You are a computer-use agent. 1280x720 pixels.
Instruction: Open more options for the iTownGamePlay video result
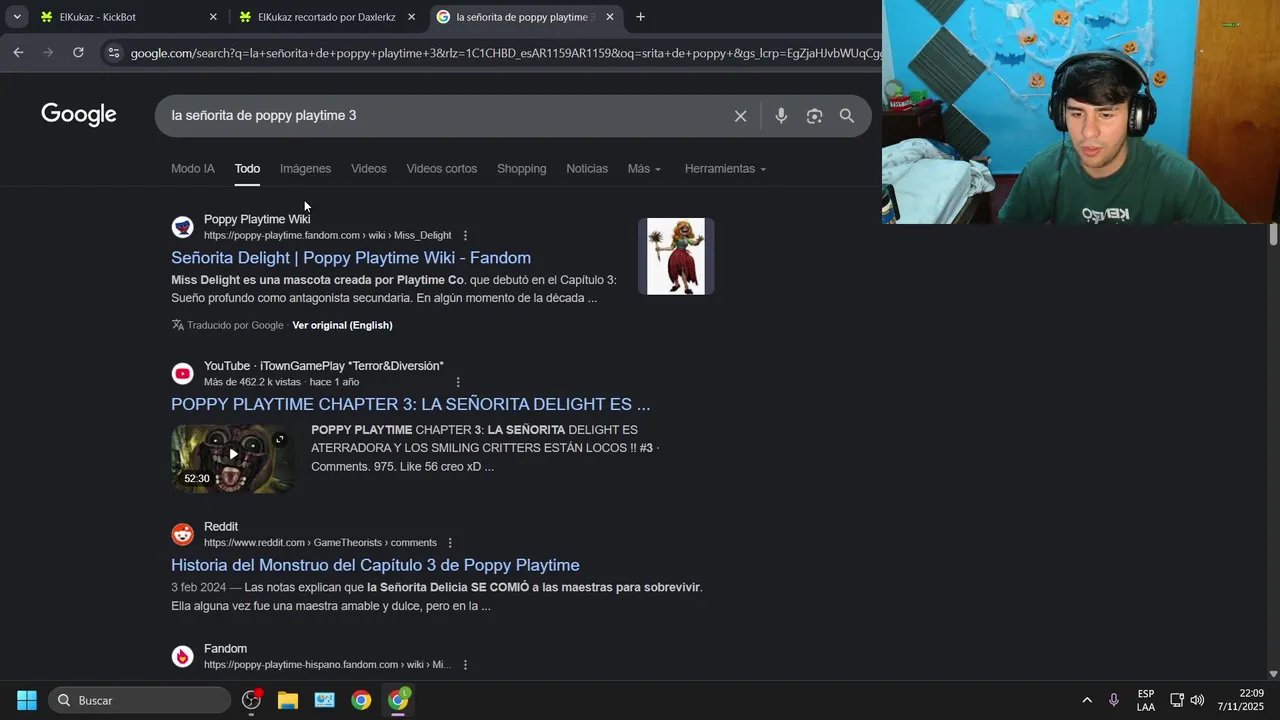[458, 382]
